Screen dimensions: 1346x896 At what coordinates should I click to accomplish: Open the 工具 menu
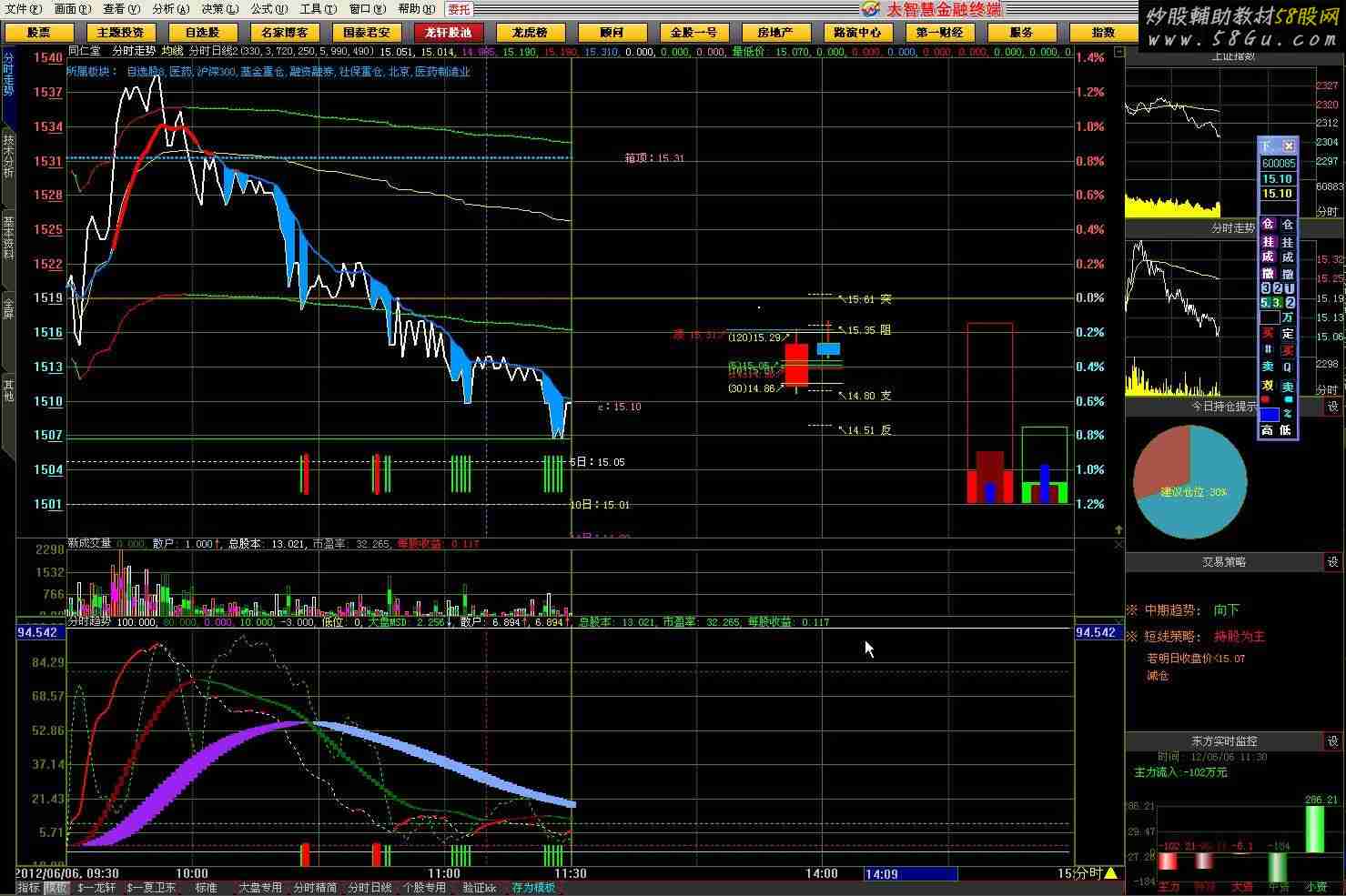click(x=318, y=8)
